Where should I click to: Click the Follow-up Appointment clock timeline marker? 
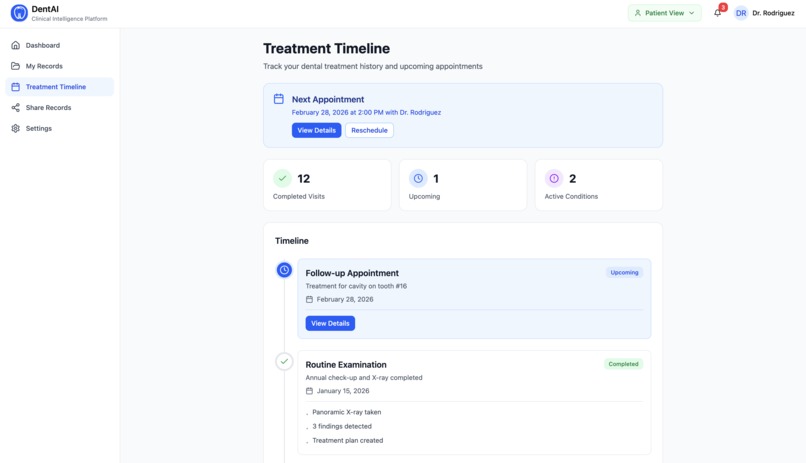coord(284,270)
